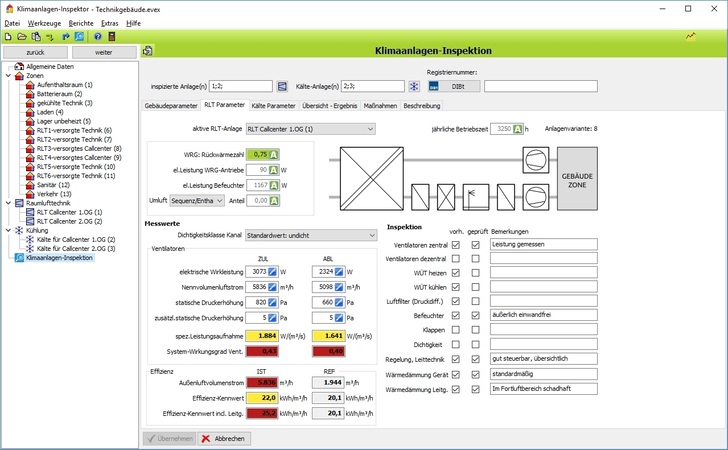This screenshot has height=450, width=728.
Task: Click the weiter button
Action: coord(104,50)
